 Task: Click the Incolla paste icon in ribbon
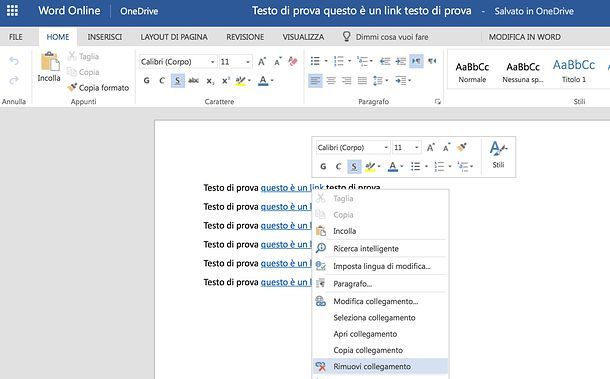coord(49,61)
